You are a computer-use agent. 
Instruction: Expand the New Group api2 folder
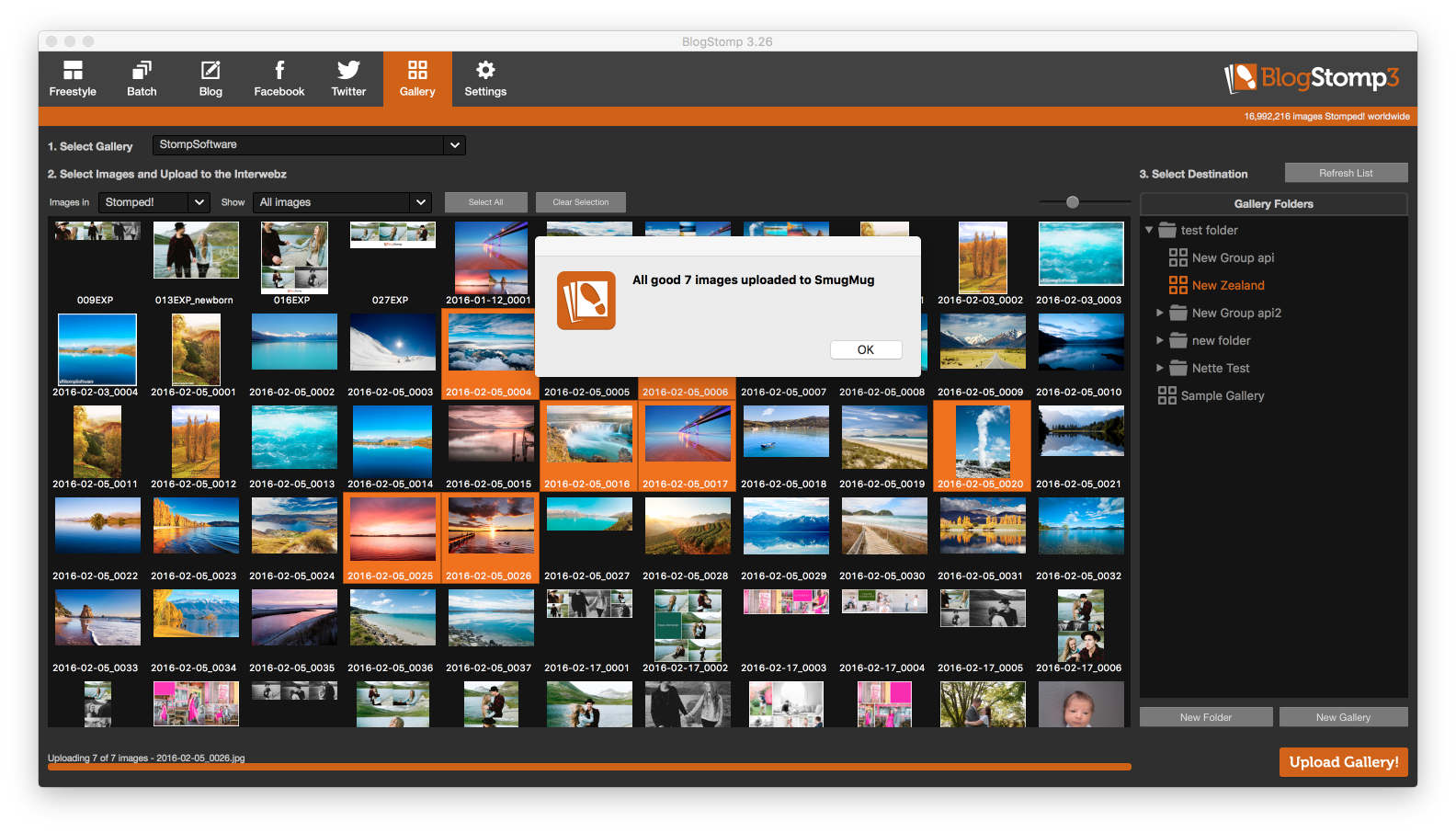click(x=1160, y=313)
